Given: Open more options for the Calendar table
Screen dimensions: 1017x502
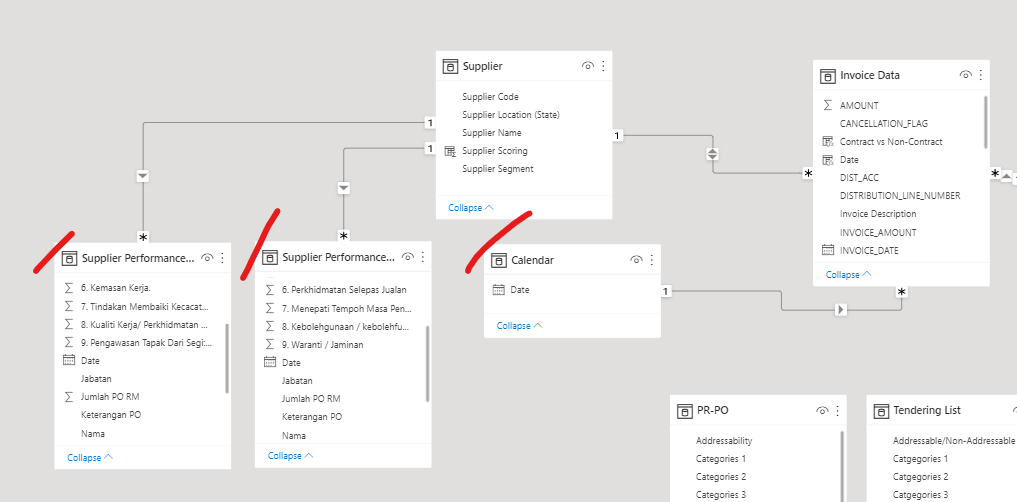Looking at the screenshot, I should (x=652, y=260).
